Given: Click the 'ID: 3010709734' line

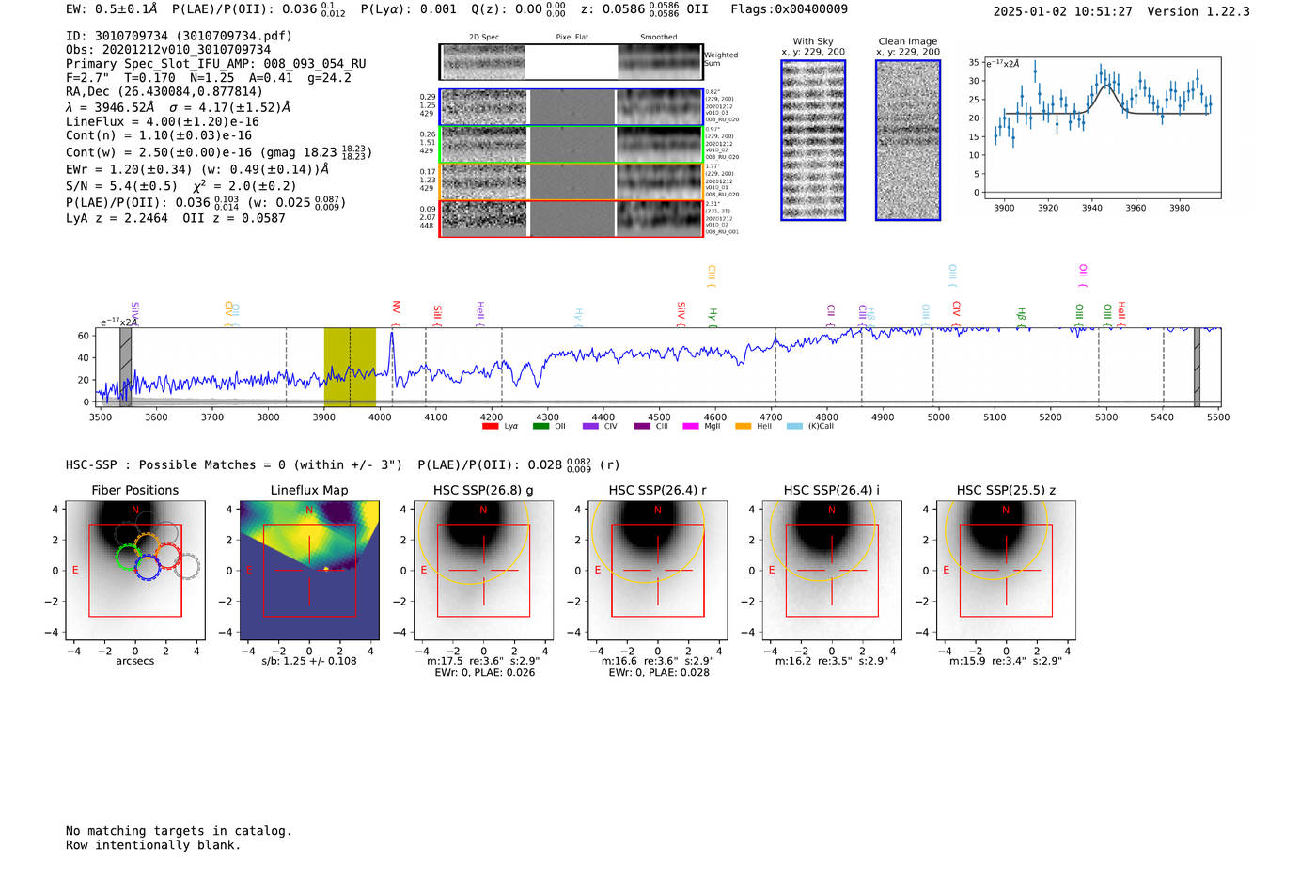Looking at the screenshot, I should coord(179,36).
